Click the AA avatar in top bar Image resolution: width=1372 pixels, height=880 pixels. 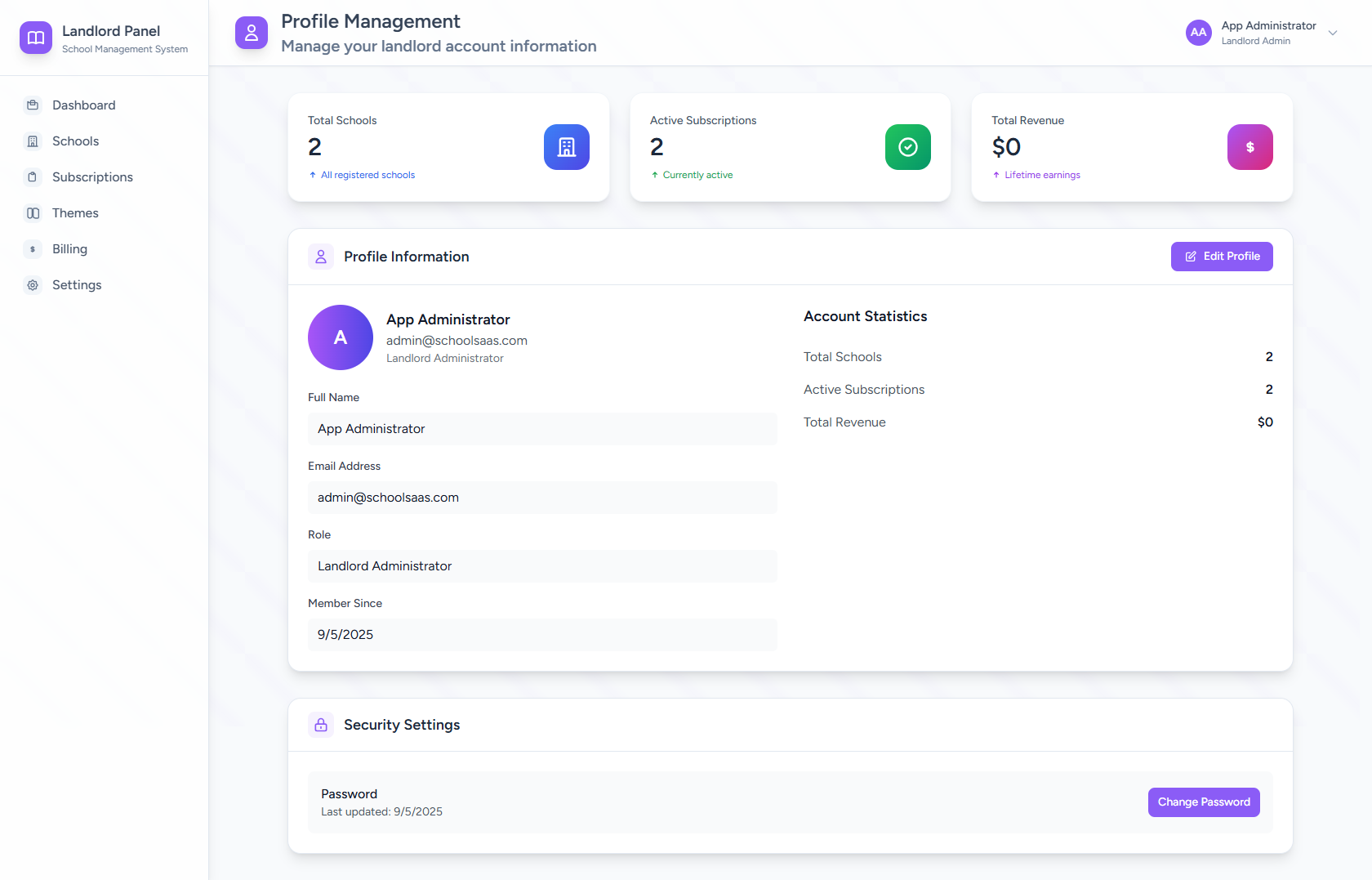pos(1198,33)
